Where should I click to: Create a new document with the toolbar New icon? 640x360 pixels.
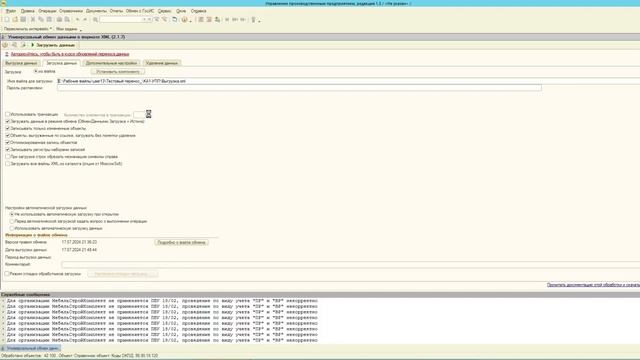(7, 19)
